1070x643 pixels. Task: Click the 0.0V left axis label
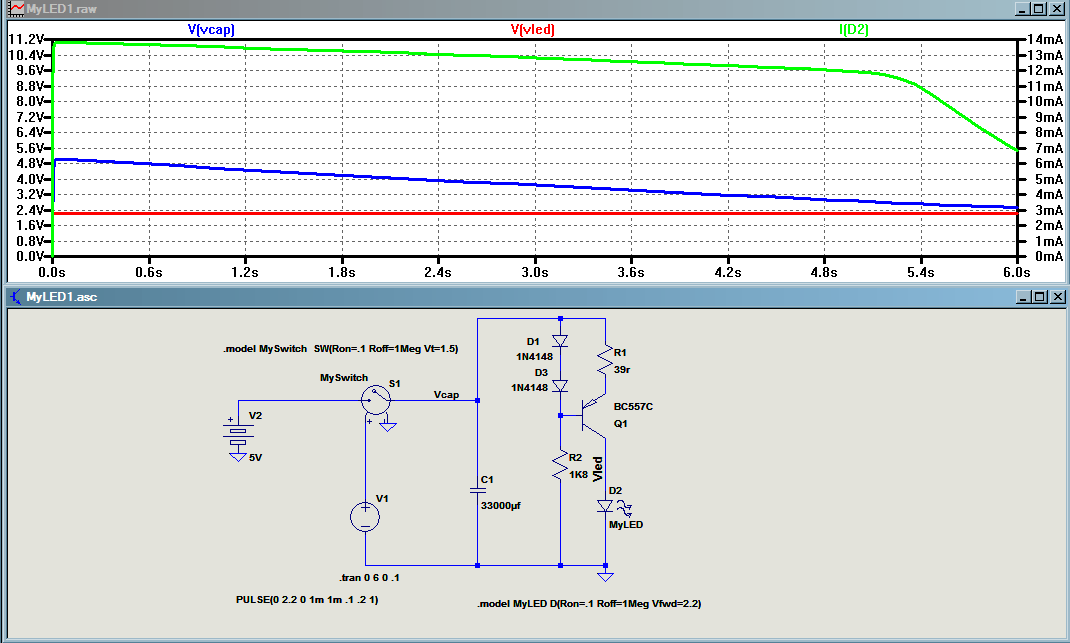coord(29,257)
